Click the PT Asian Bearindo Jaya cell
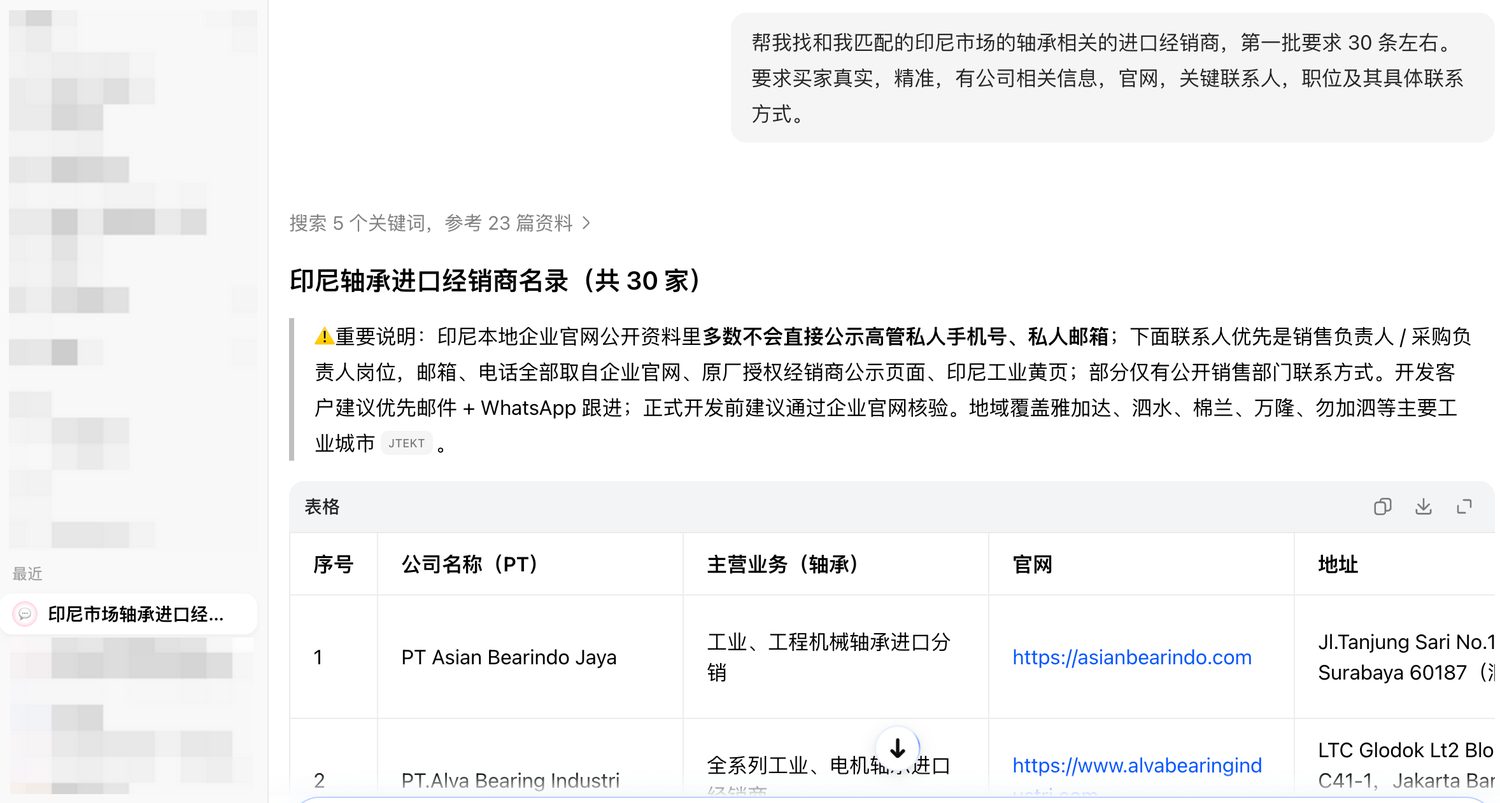Viewport: 1500px width, 803px height. point(530,657)
